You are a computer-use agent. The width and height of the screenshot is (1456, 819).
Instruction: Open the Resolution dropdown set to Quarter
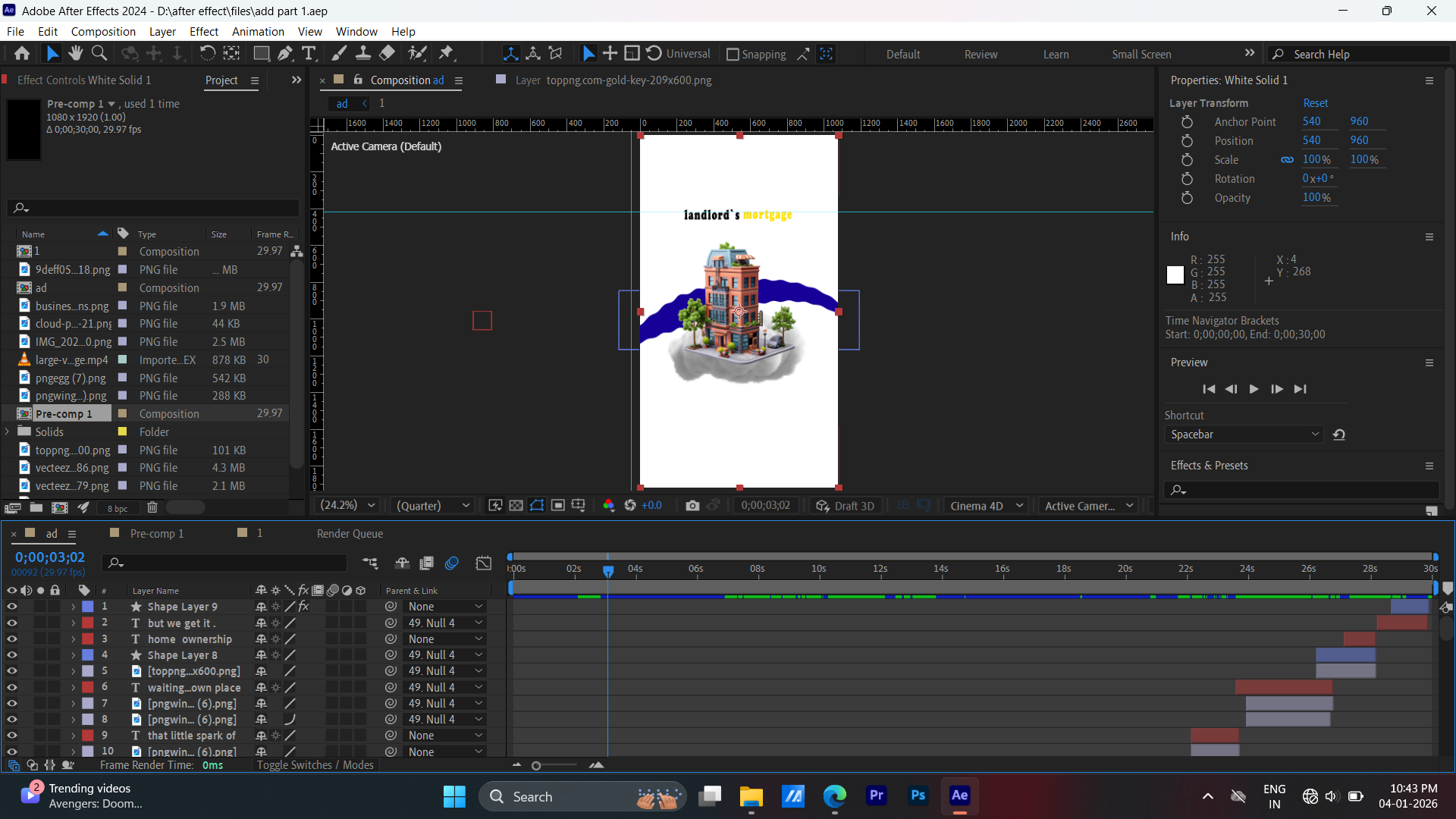432,505
